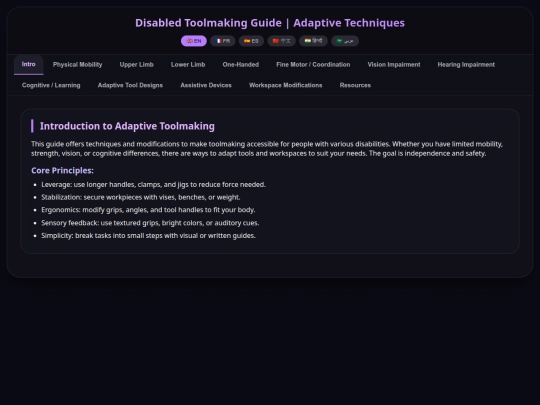Image resolution: width=540 pixels, height=405 pixels.
Task: Switch language to French (FR)
Action: [223, 41]
